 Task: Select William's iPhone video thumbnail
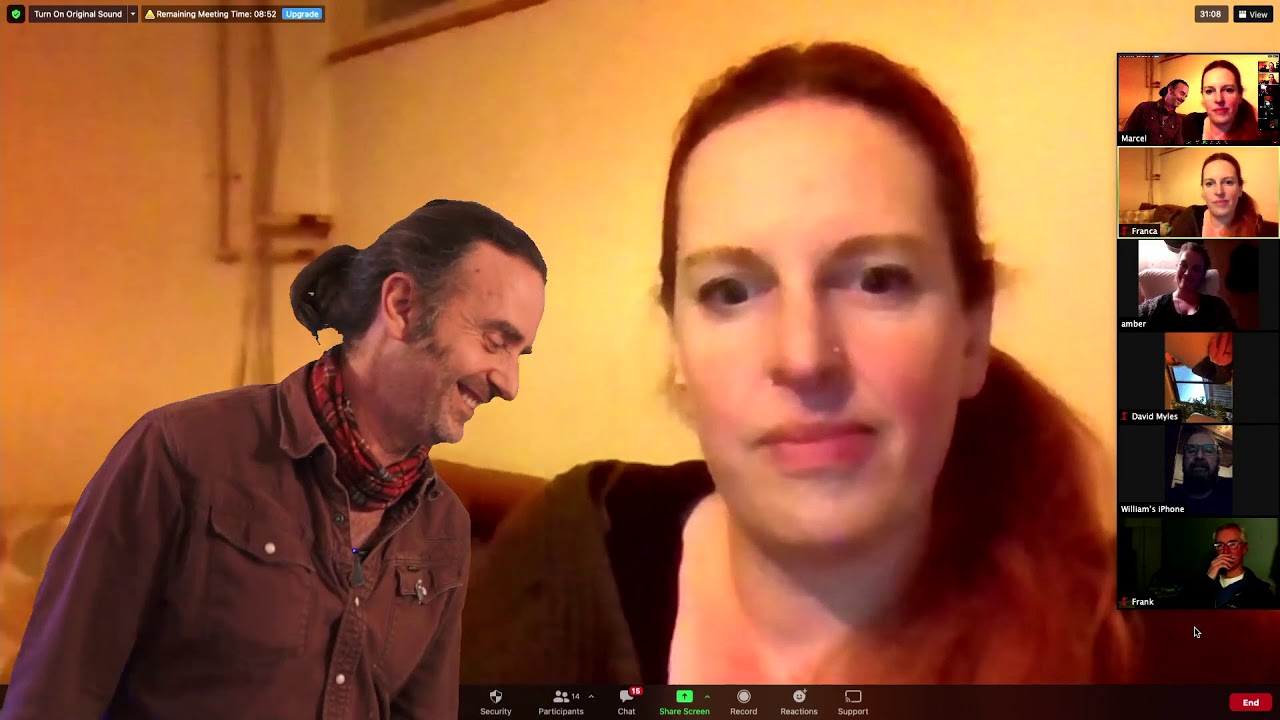(1198, 470)
